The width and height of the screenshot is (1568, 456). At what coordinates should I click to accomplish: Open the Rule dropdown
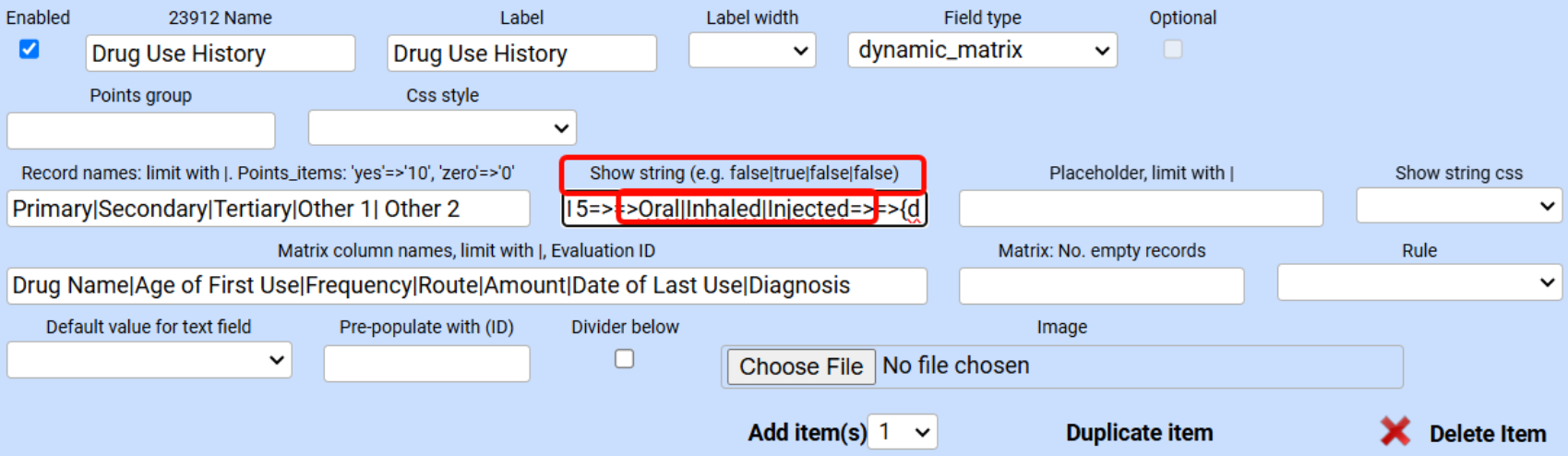click(1418, 283)
